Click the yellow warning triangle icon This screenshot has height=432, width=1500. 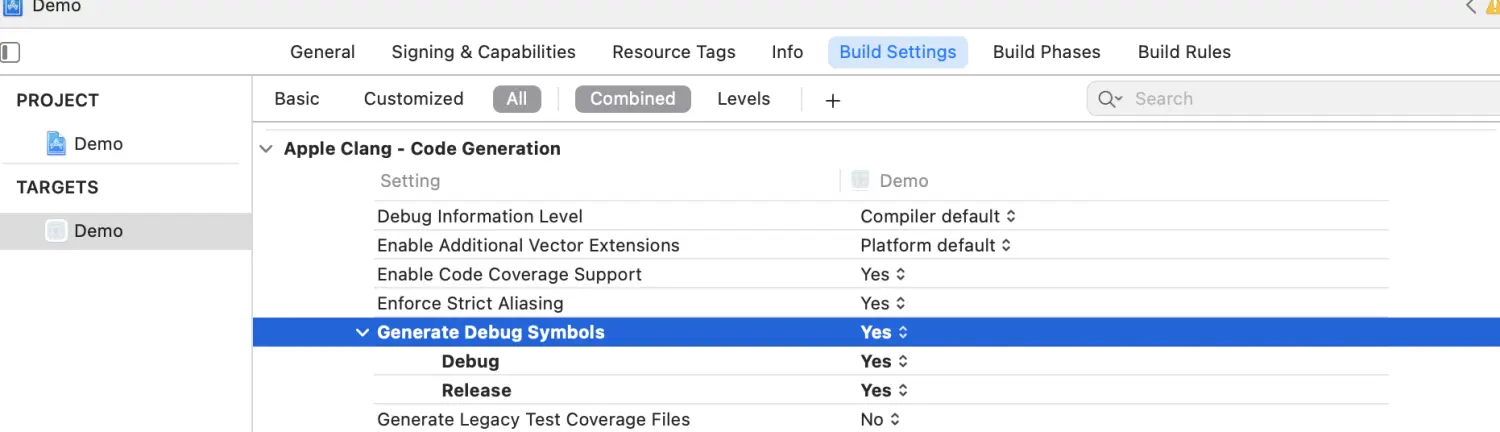(x=1493, y=6)
